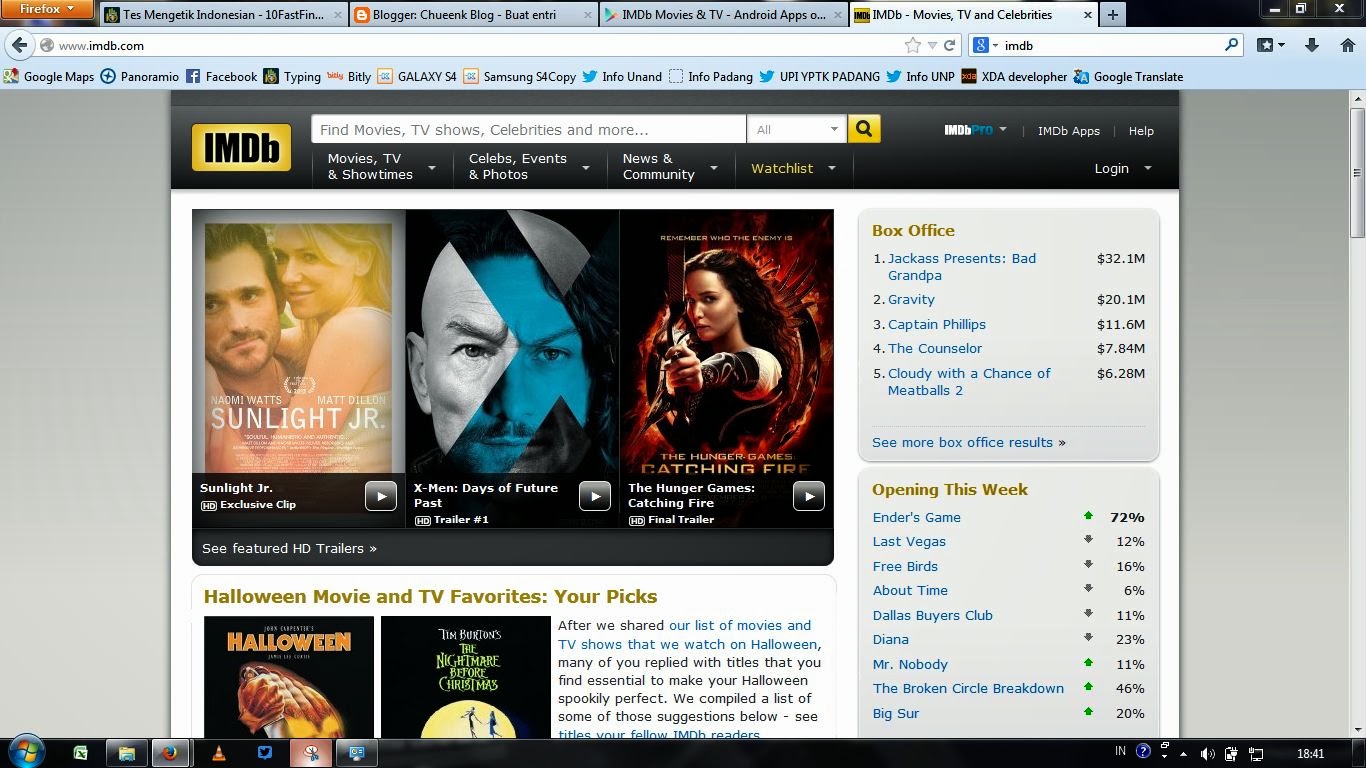
Task: Open the Windows Start button
Action: [27, 753]
